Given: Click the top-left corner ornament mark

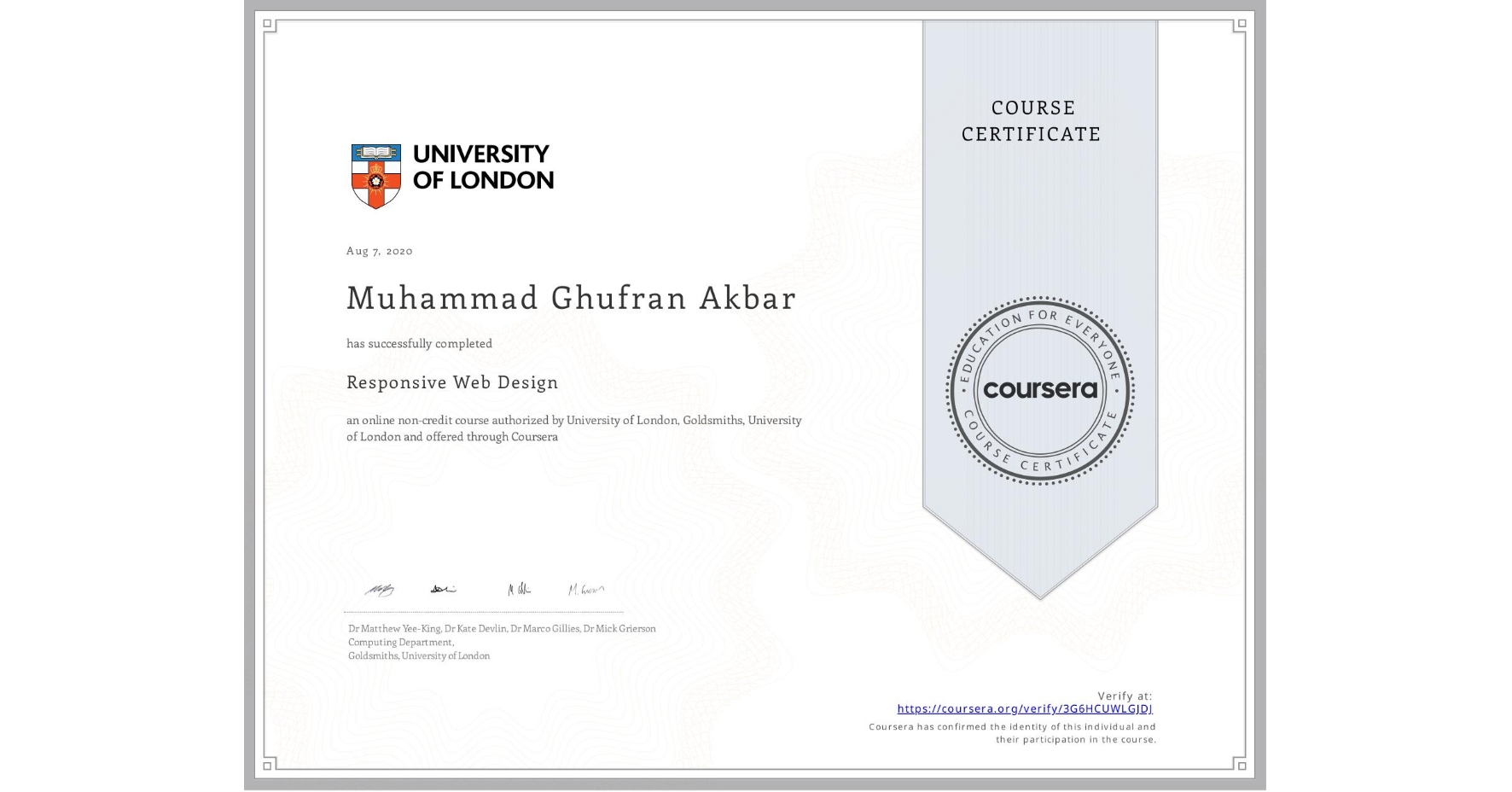Looking at the screenshot, I should pyautogui.click(x=267, y=23).
